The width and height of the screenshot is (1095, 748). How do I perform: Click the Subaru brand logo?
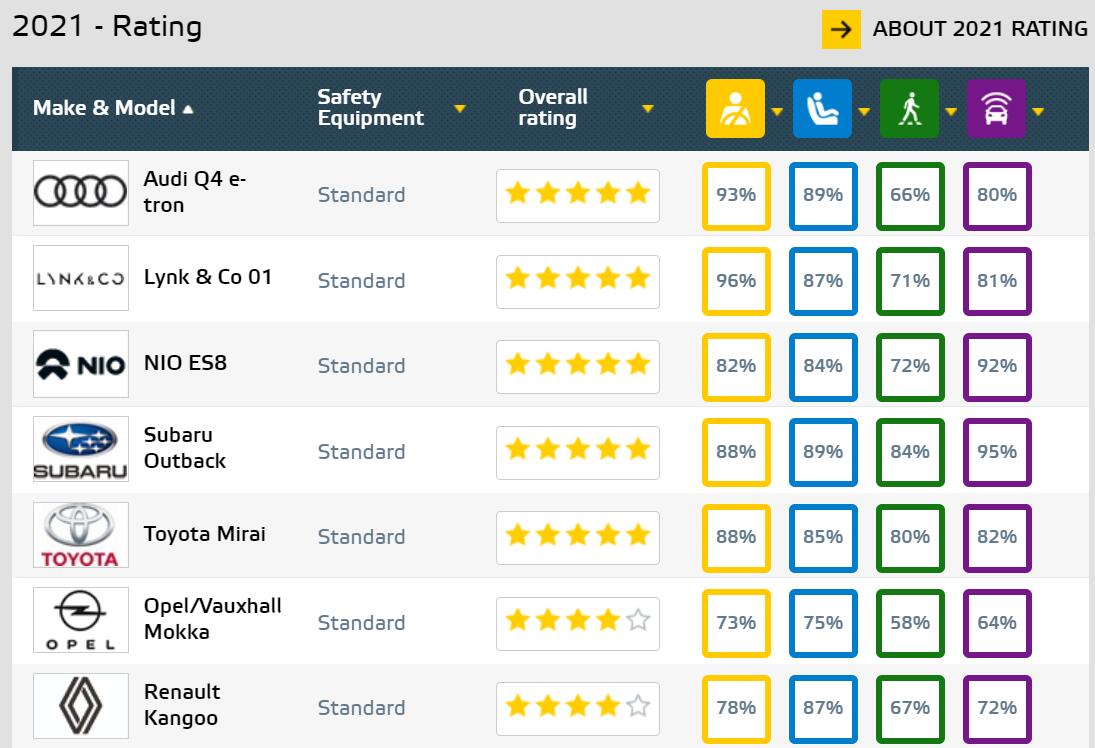click(81, 451)
